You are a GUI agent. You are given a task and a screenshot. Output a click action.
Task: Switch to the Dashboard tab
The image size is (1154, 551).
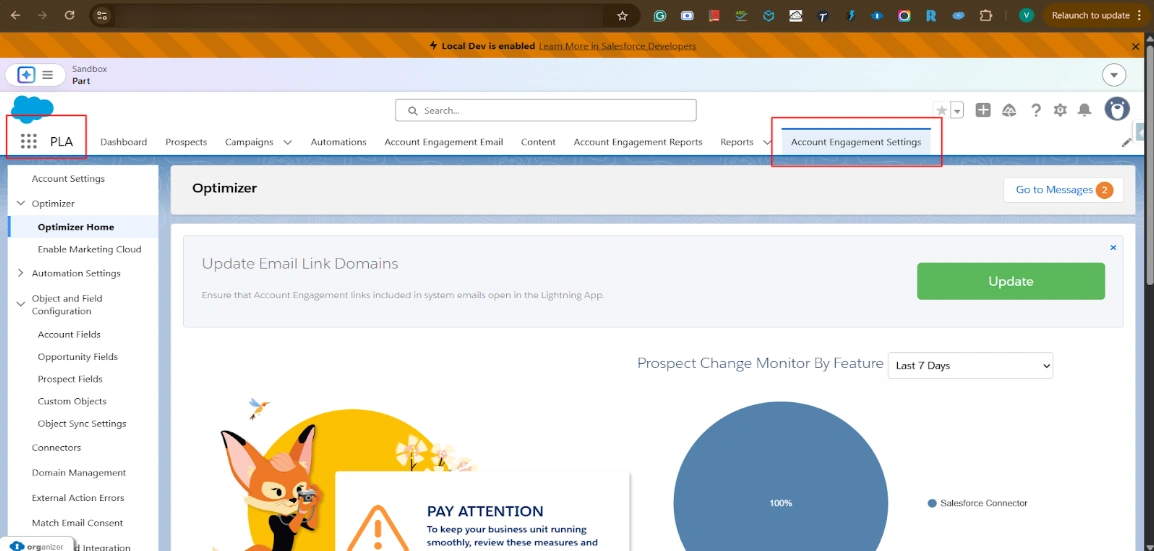tap(124, 142)
